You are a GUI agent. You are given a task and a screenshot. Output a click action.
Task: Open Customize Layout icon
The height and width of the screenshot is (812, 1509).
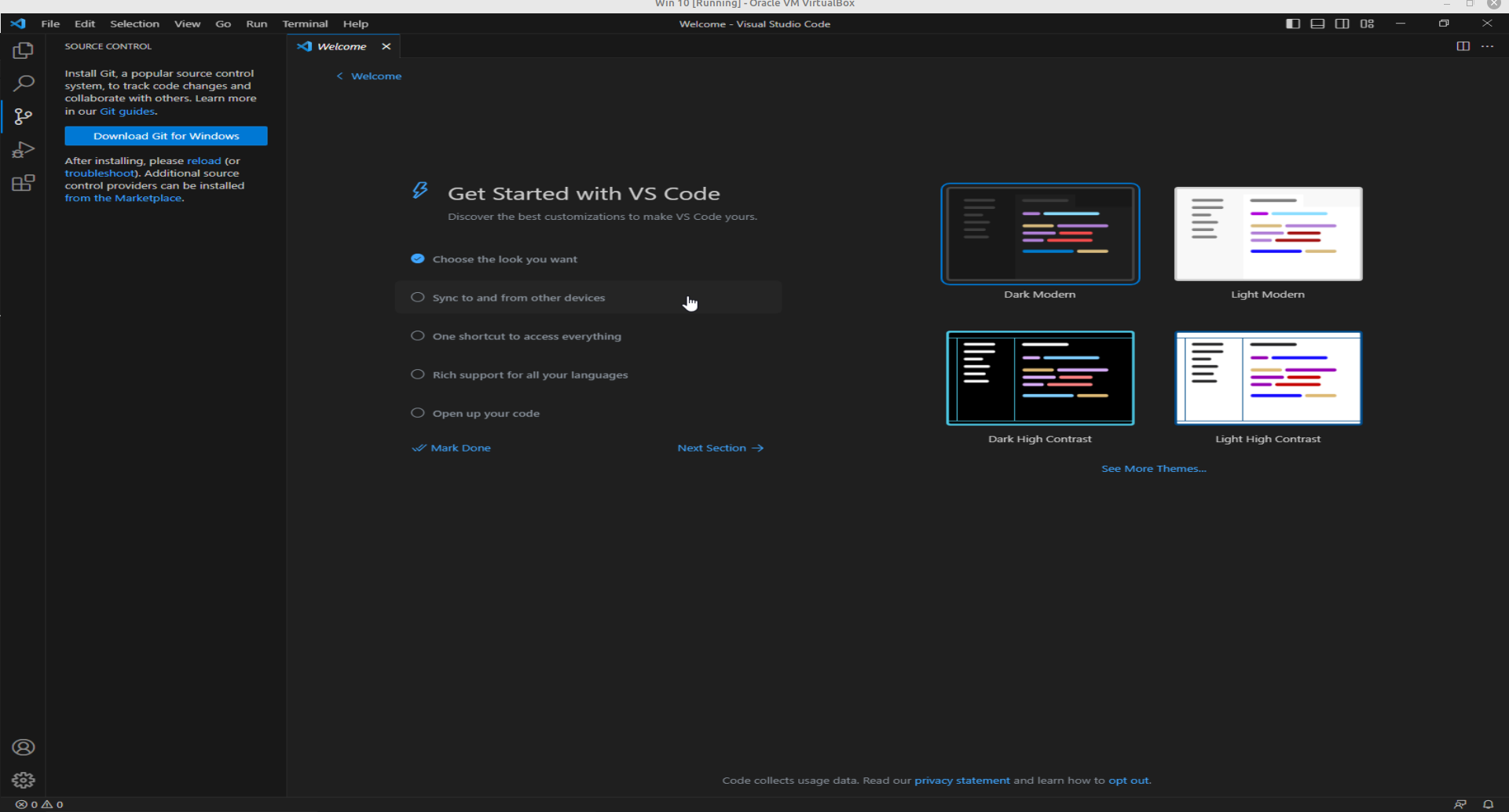(x=1367, y=24)
